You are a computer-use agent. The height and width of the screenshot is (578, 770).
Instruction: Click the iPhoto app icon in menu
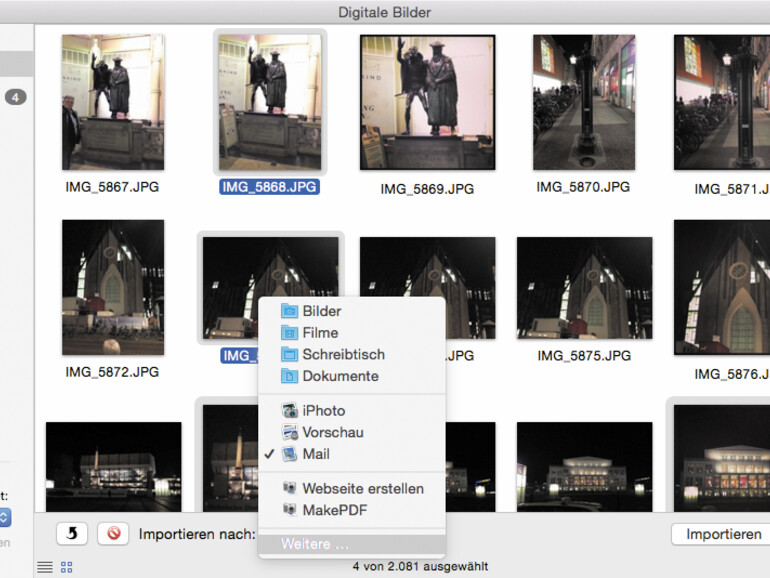[x=289, y=411]
